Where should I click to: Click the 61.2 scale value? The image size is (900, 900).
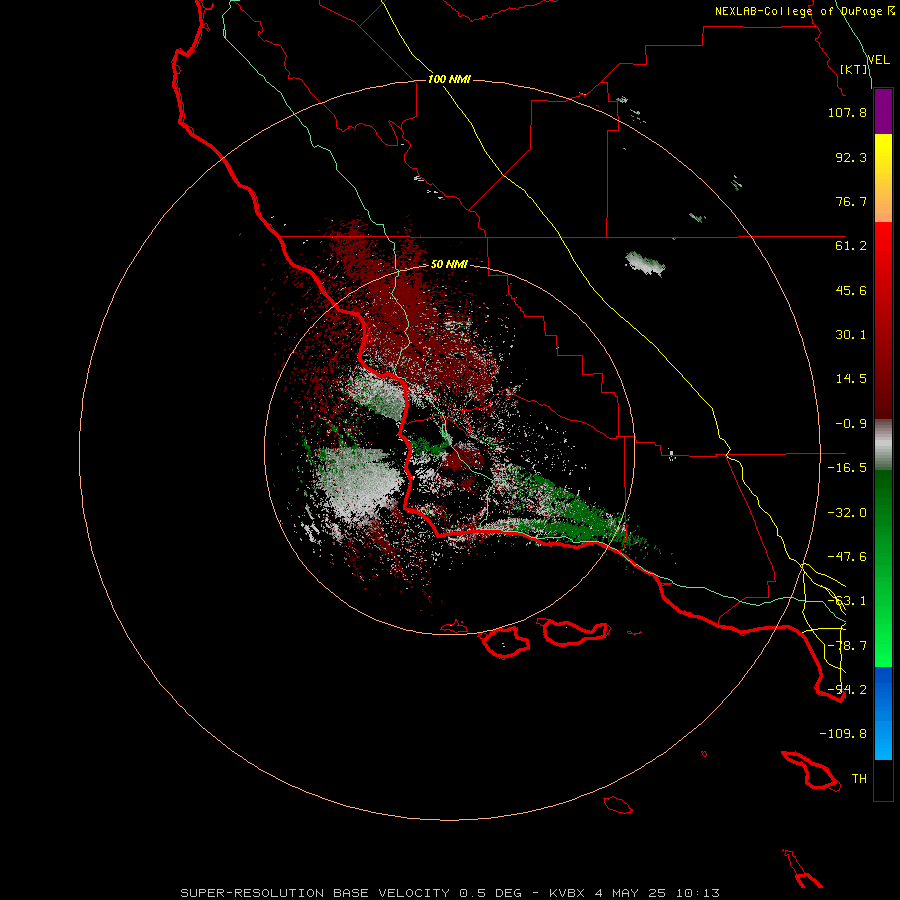(x=851, y=246)
